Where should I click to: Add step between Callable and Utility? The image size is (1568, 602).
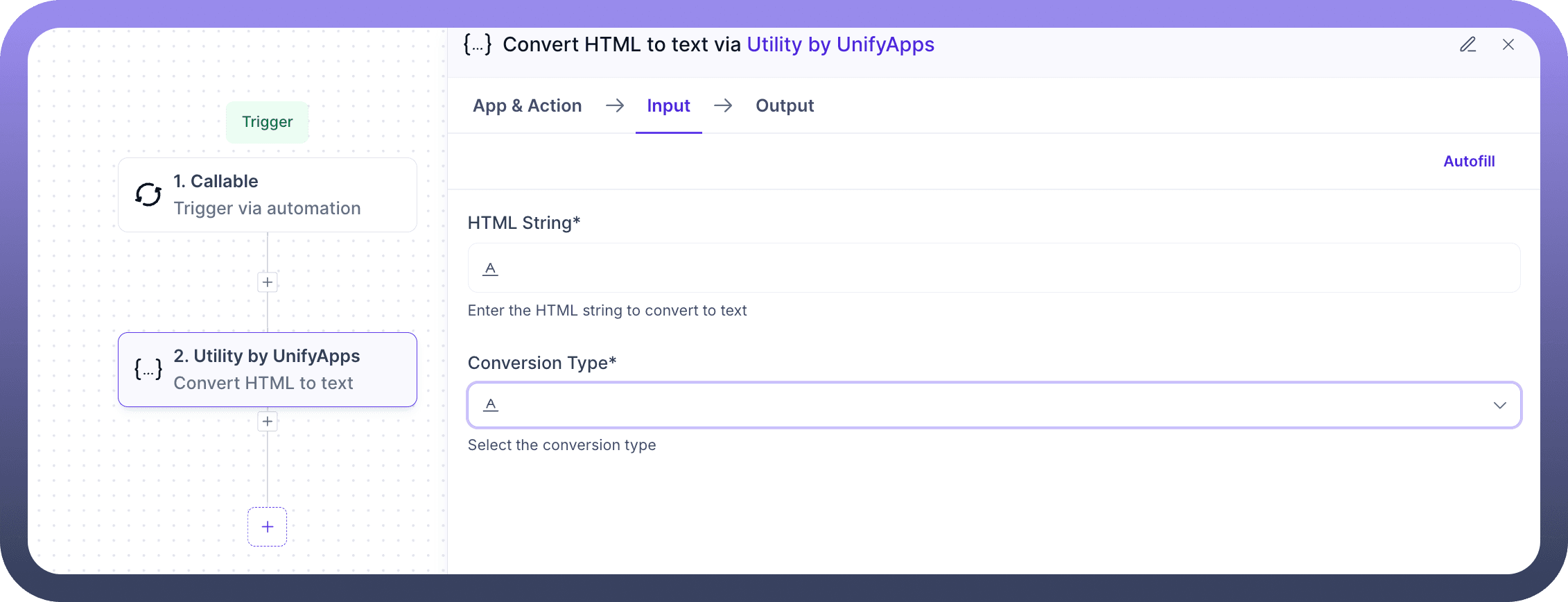(268, 282)
